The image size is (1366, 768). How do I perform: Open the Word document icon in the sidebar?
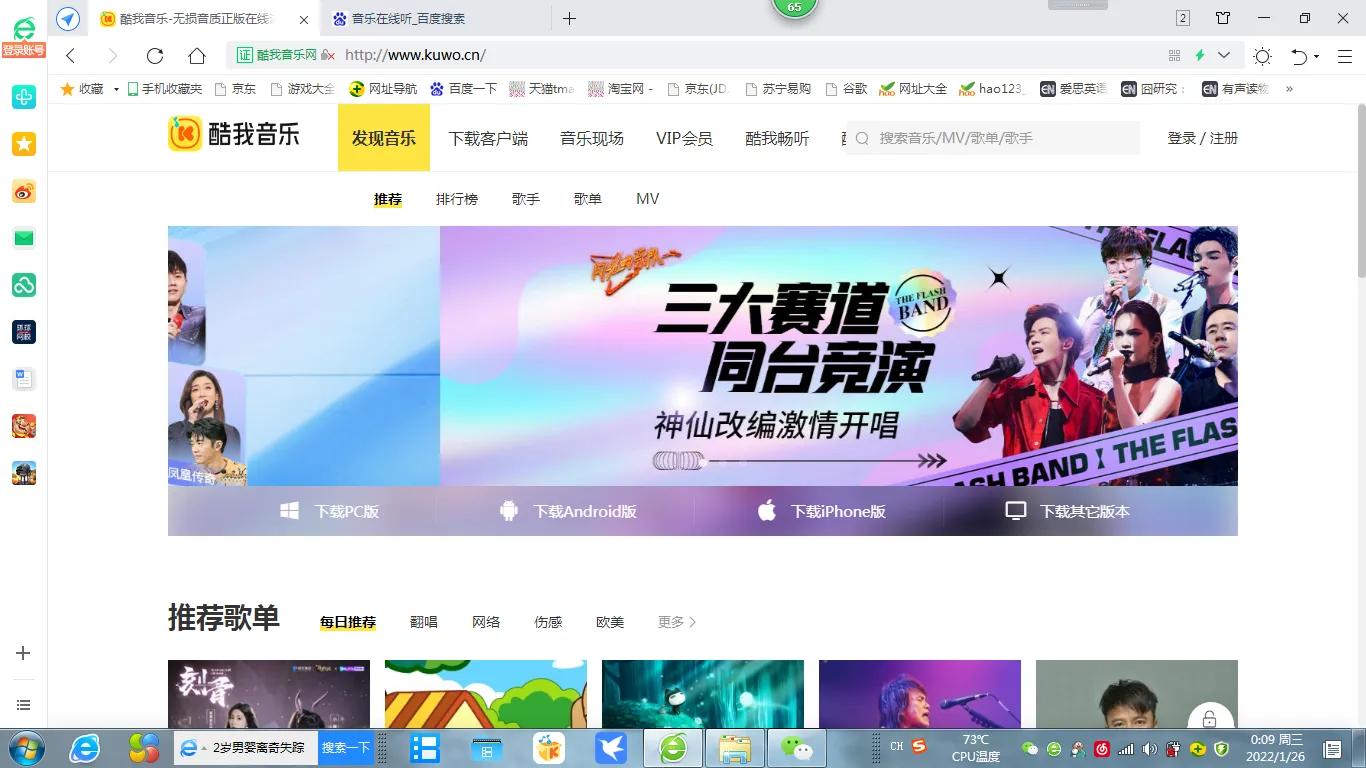(23, 378)
